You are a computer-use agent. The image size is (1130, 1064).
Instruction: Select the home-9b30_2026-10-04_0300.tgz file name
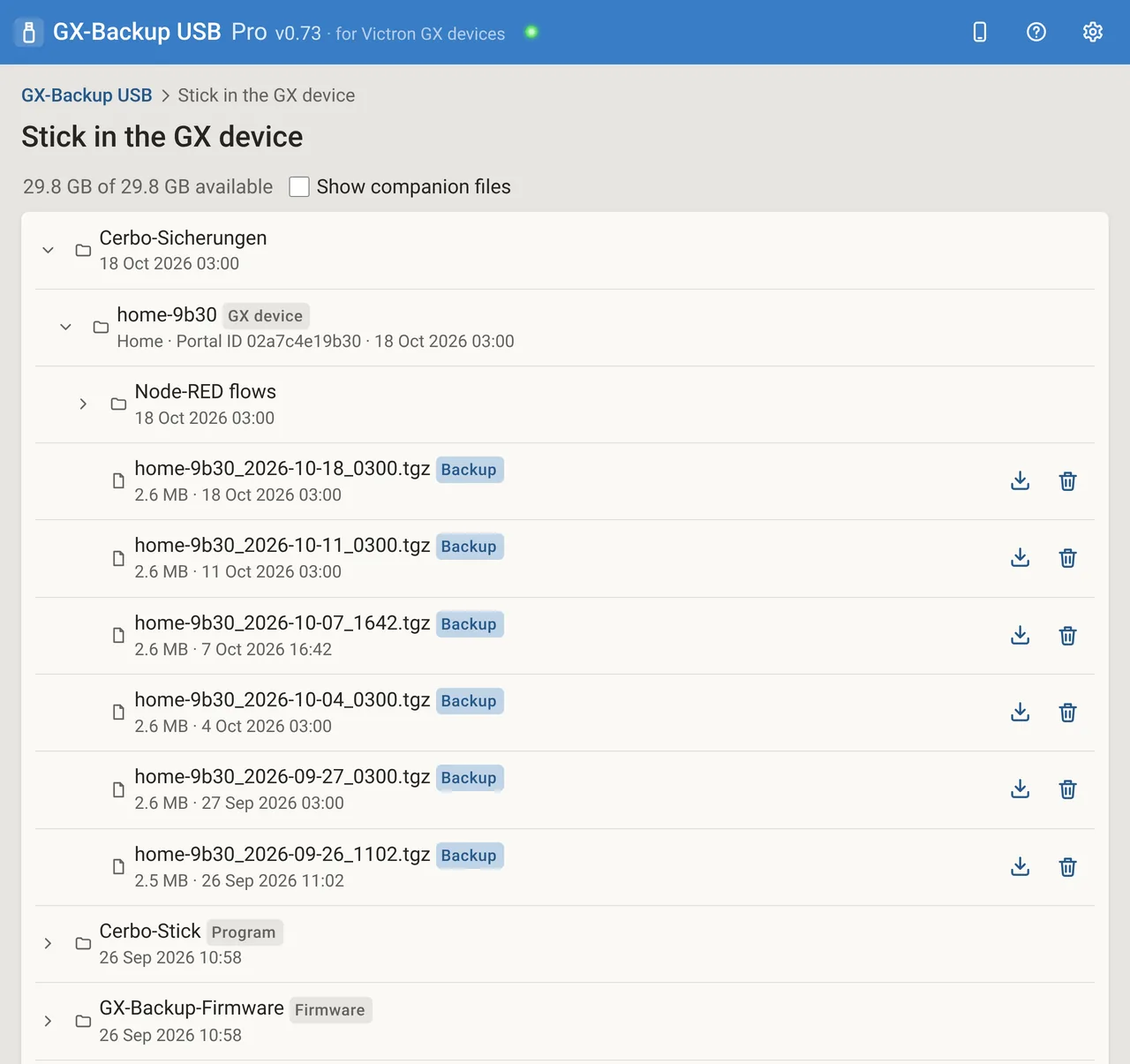pos(282,699)
